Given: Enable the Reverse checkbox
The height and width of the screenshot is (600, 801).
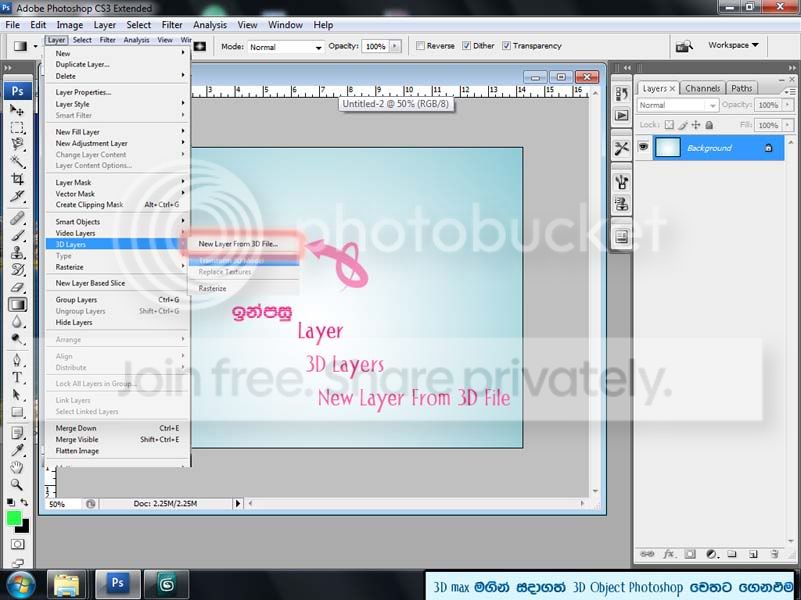Looking at the screenshot, I should (420, 46).
